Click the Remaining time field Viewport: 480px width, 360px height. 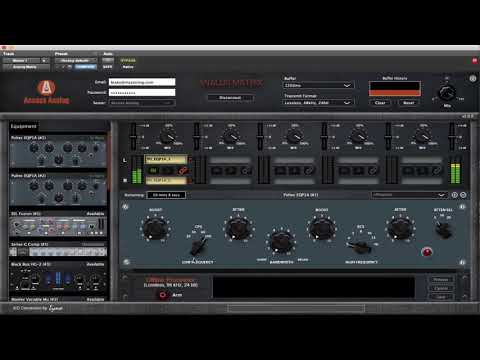[166, 195]
